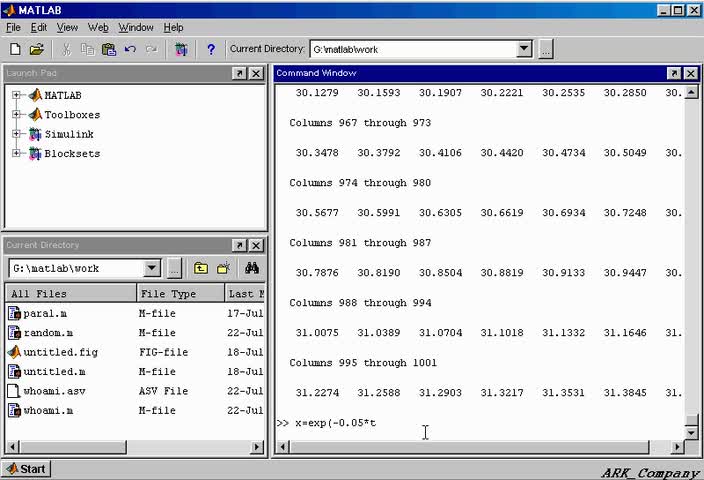Click right arrow of file list scrollbar

257,447
